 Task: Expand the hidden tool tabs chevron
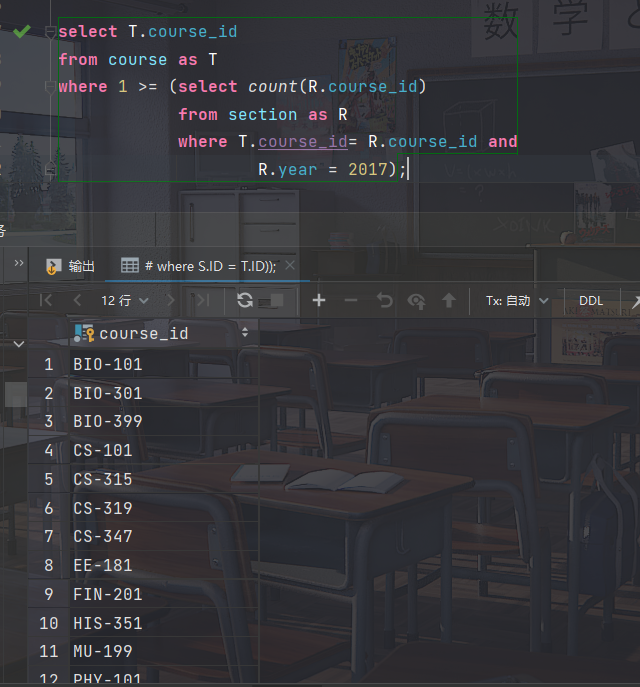pos(19,263)
